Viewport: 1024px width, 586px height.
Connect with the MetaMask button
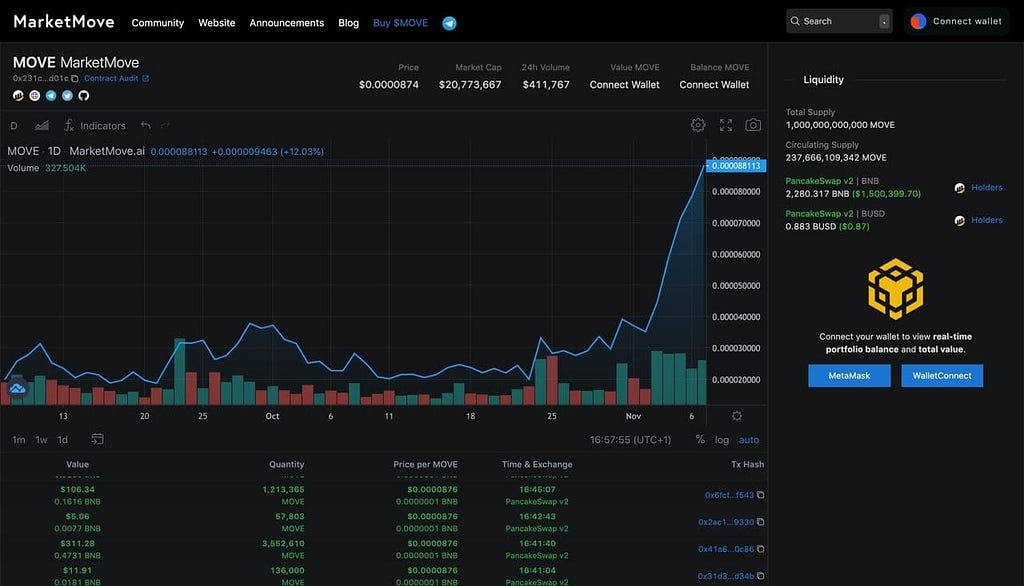tap(849, 376)
